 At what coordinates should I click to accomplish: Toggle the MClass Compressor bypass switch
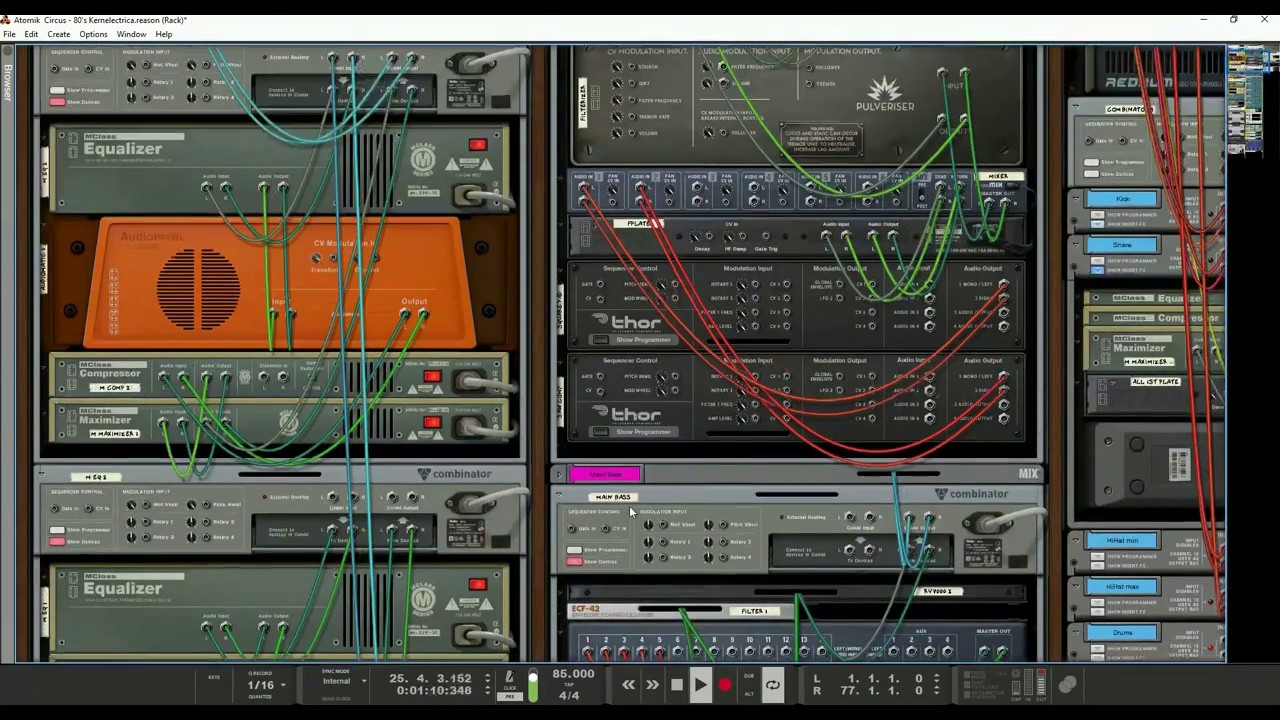click(x=432, y=377)
